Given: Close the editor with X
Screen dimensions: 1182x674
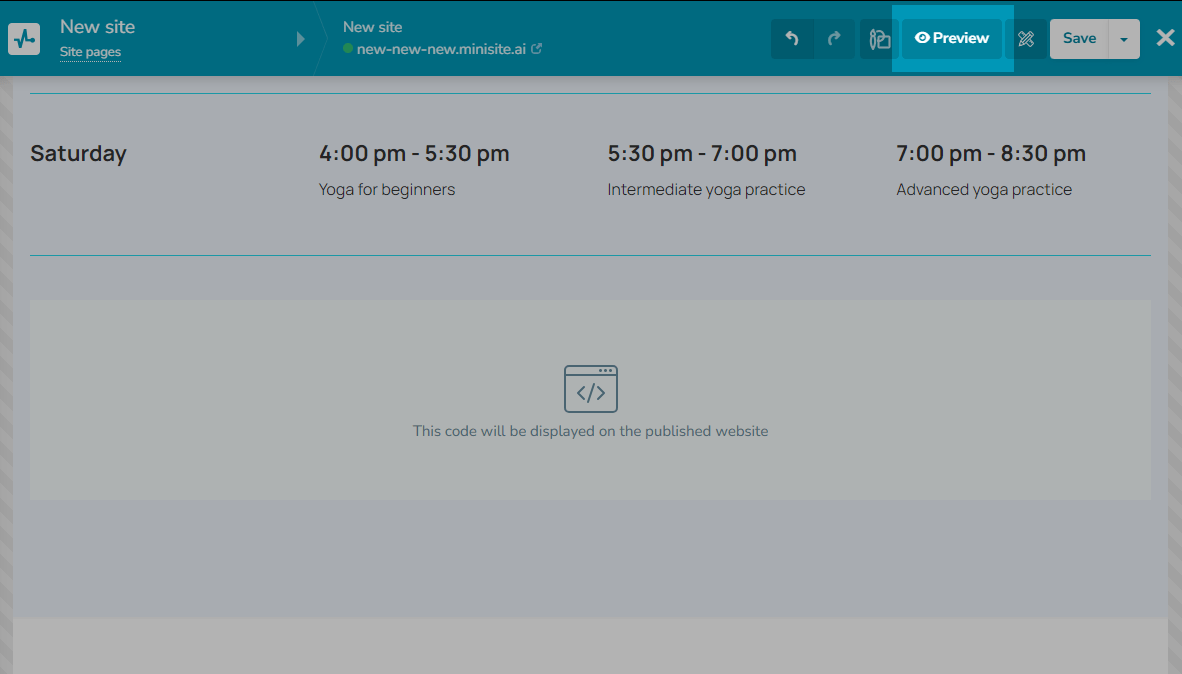Looking at the screenshot, I should (x=1165, y=38).
